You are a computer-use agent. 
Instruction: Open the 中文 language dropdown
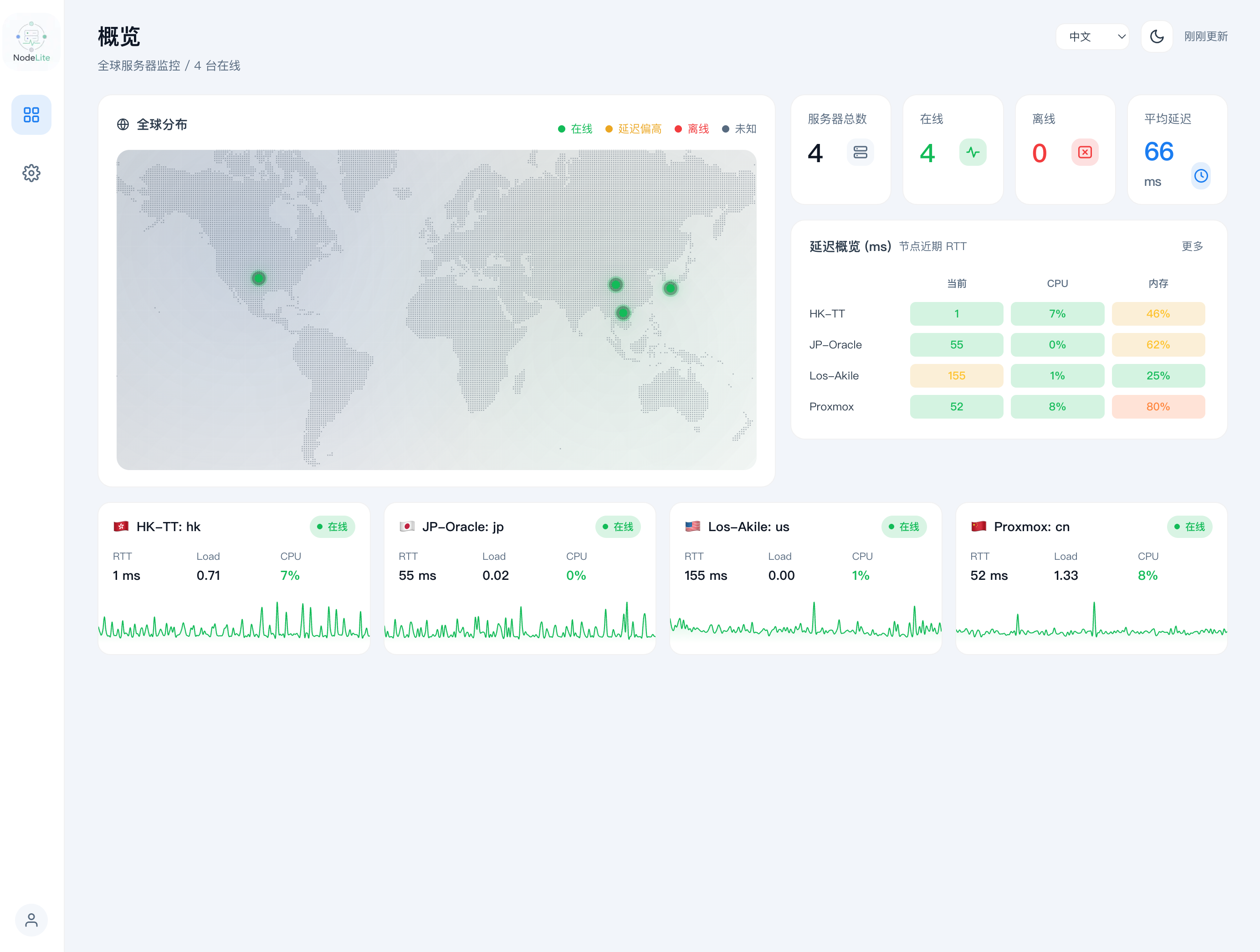1092,36
